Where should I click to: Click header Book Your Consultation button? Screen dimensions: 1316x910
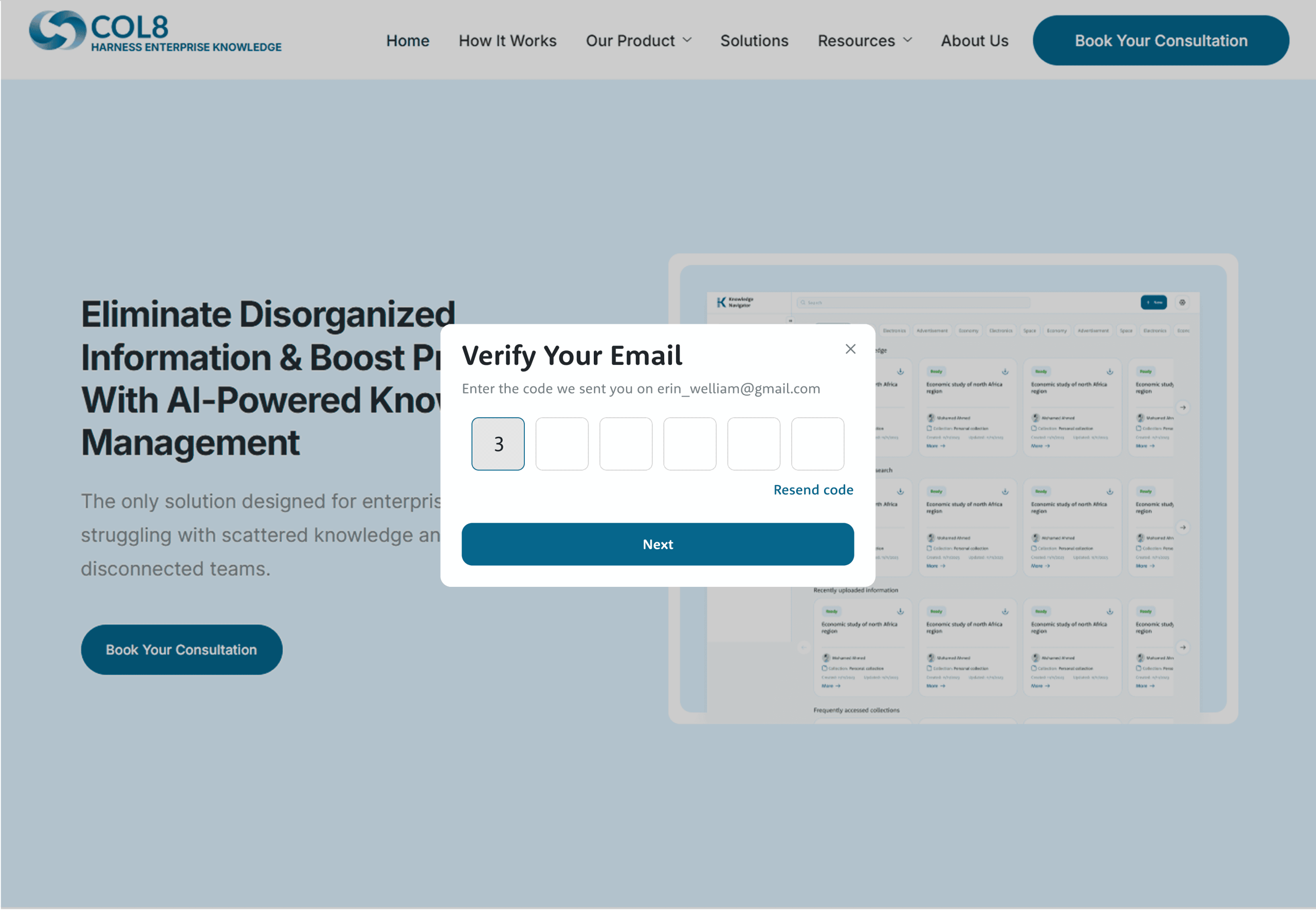[1160, 41]
